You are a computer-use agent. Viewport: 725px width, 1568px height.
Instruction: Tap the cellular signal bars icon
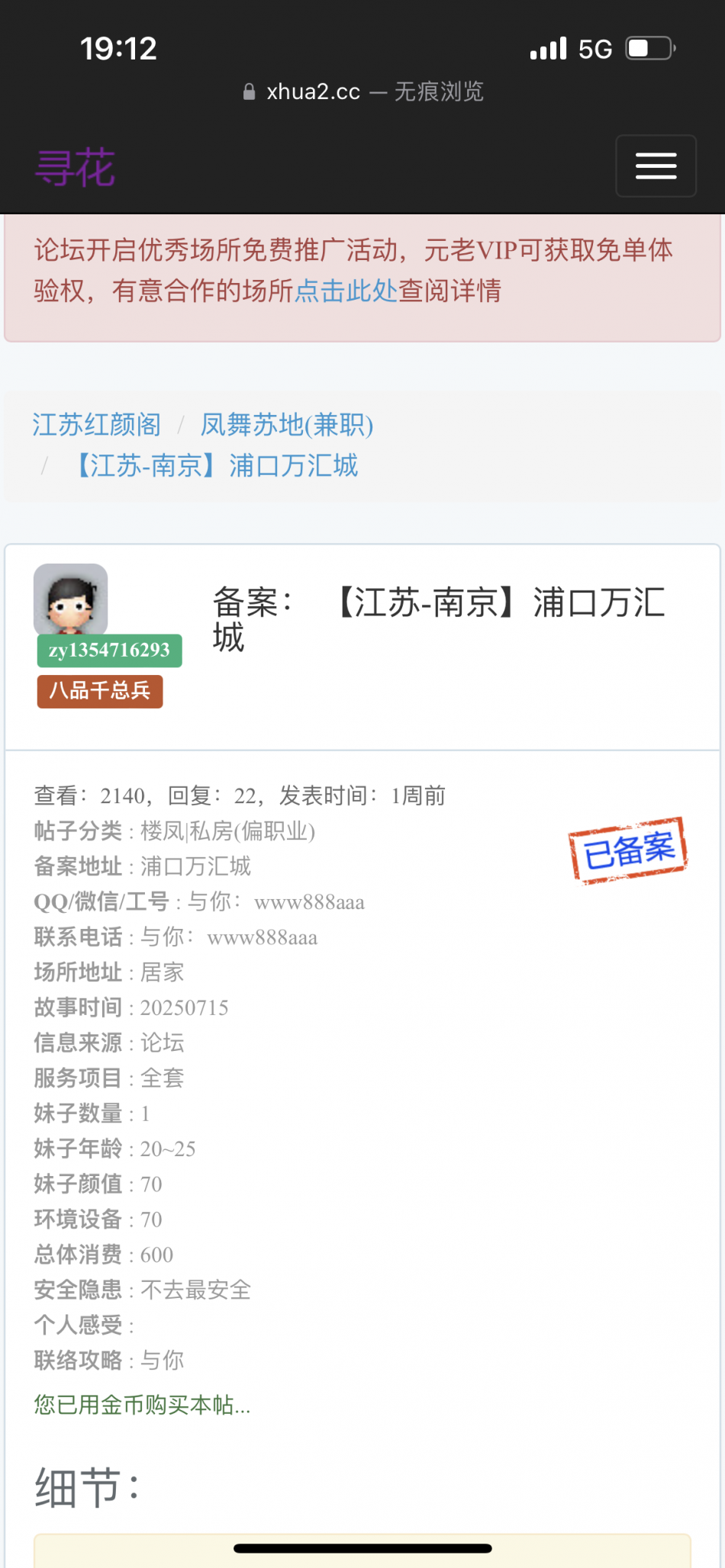click(549, 49)
